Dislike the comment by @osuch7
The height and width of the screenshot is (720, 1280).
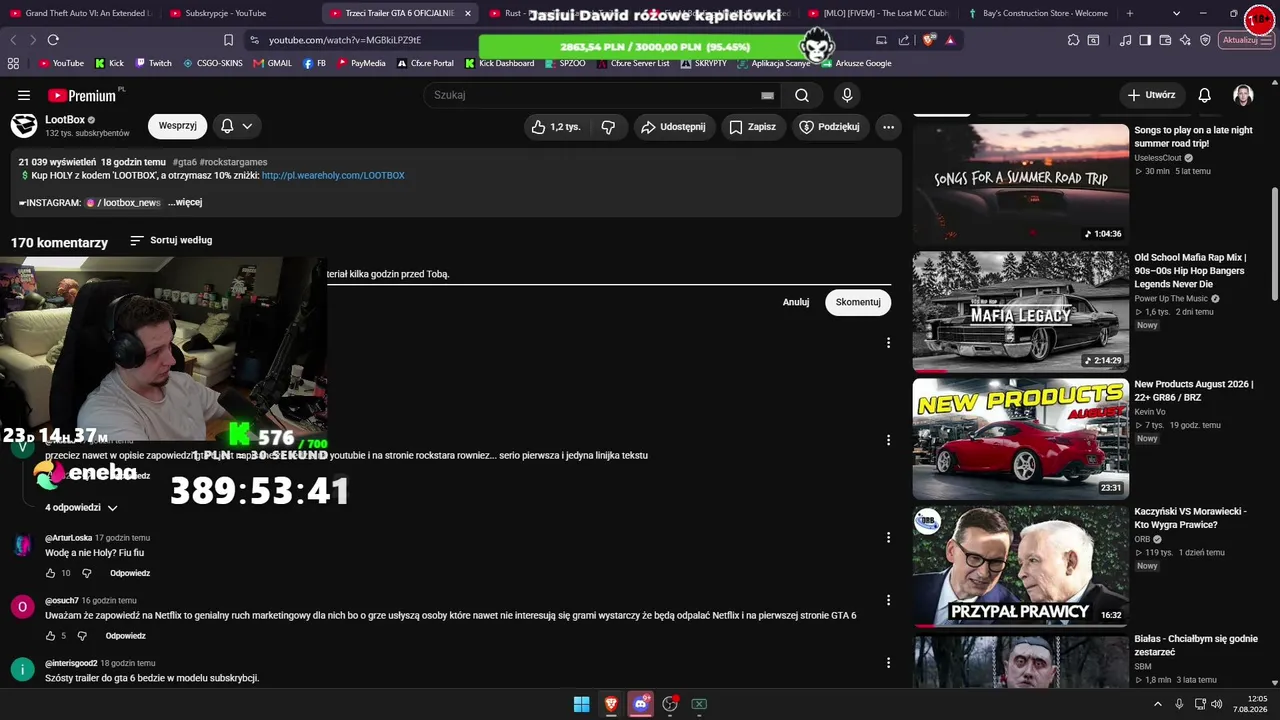(x=82, y=636)
